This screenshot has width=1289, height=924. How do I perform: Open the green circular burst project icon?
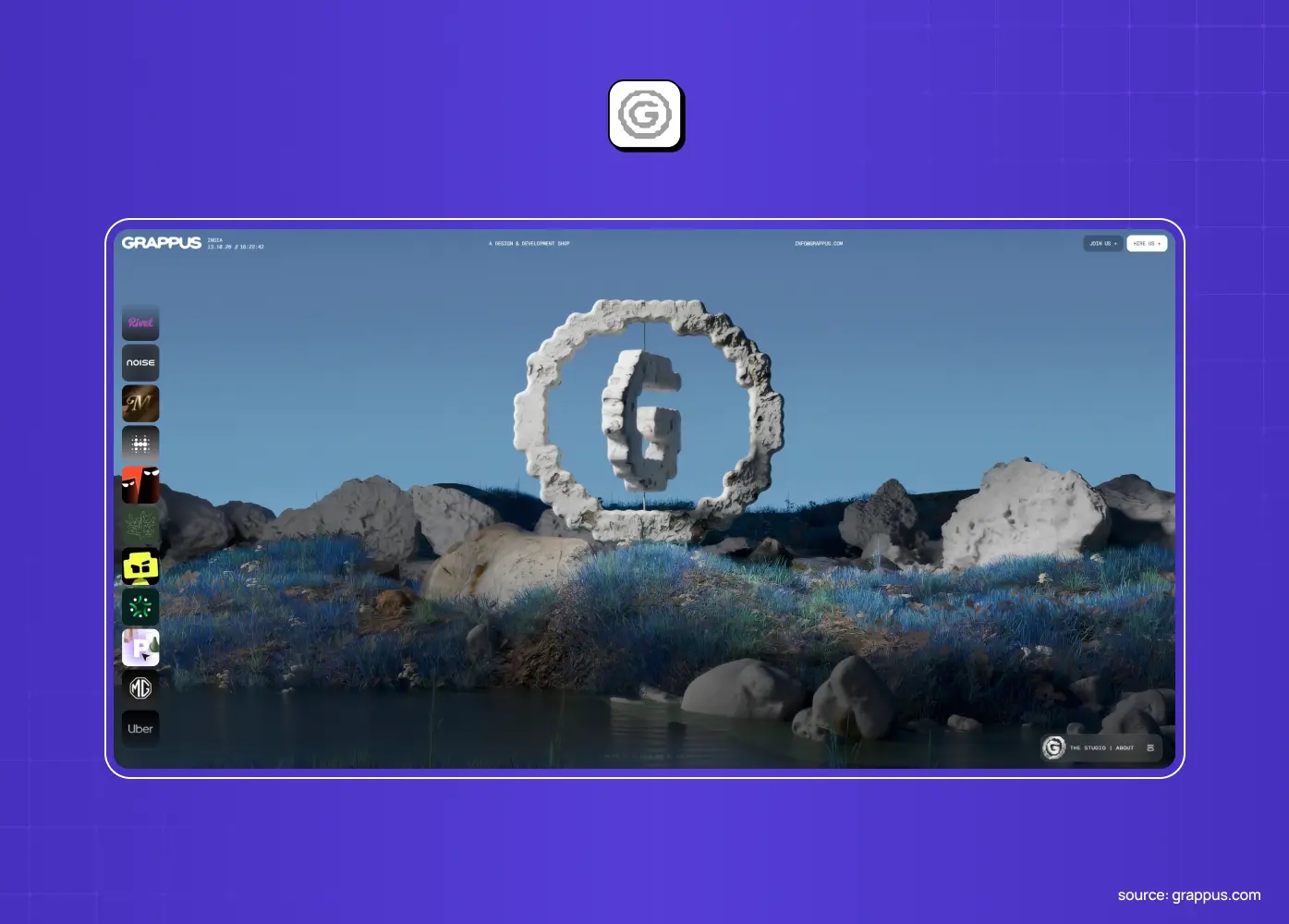click(140, 607)
